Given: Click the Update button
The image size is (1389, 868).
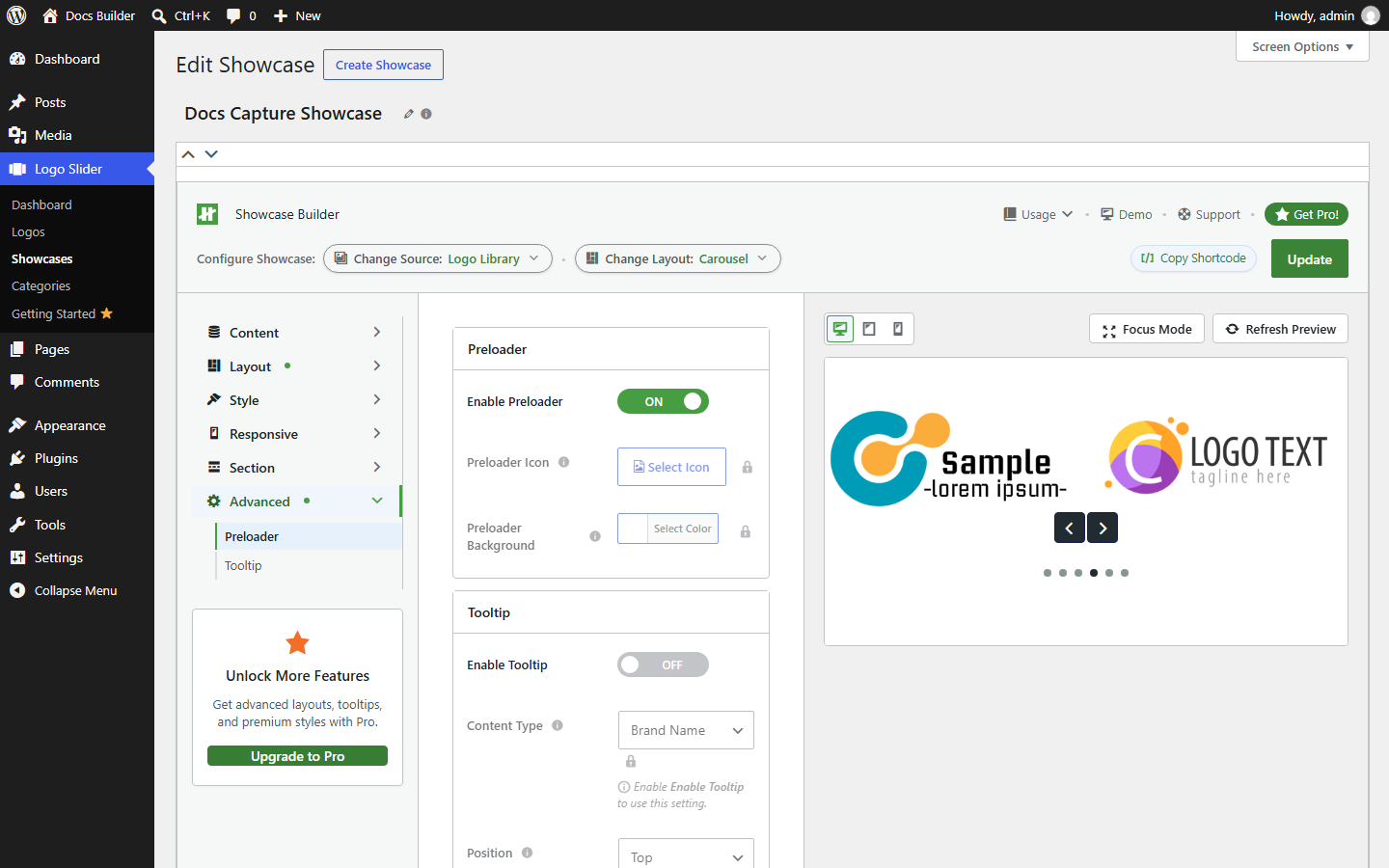Looking at the screenshot, I should point(1309,258).
